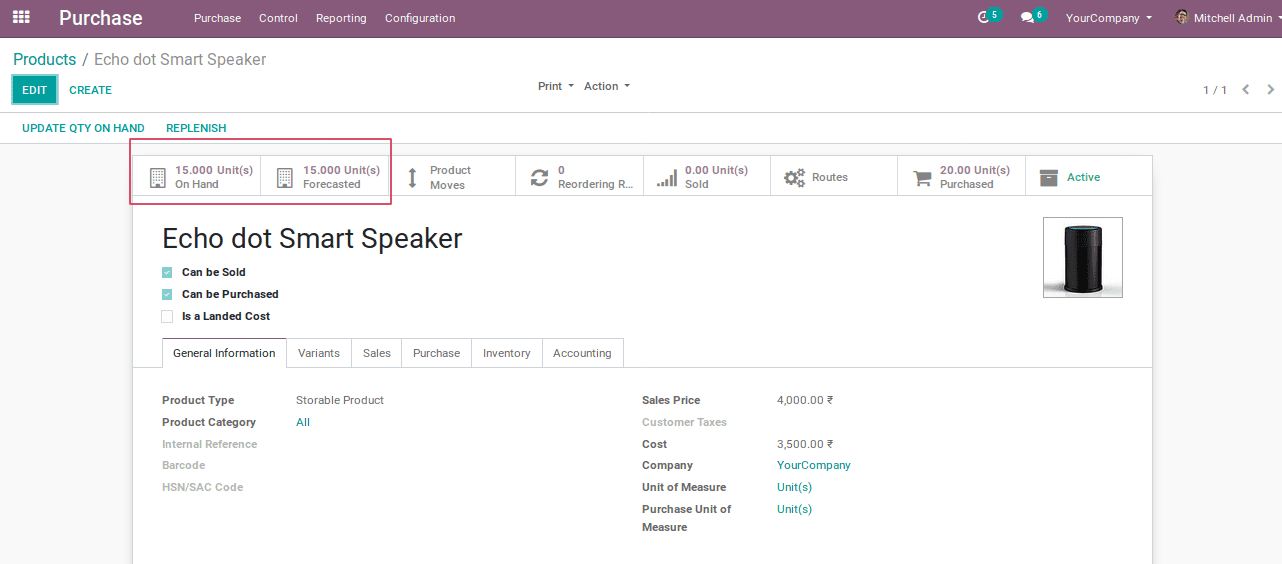Click the Forecasted building icon
This screenshot has height=564, width=1282.
tap(285, 178)
